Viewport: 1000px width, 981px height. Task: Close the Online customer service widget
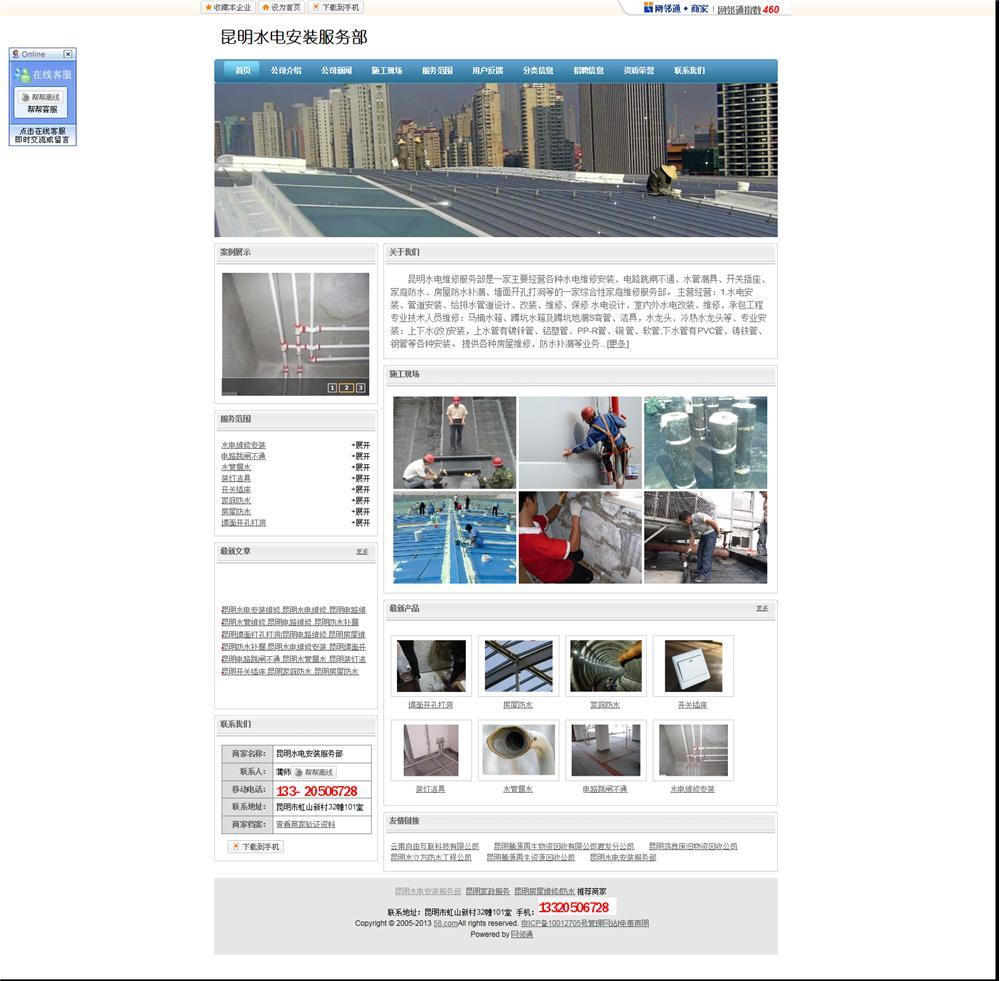pos(68,54)
